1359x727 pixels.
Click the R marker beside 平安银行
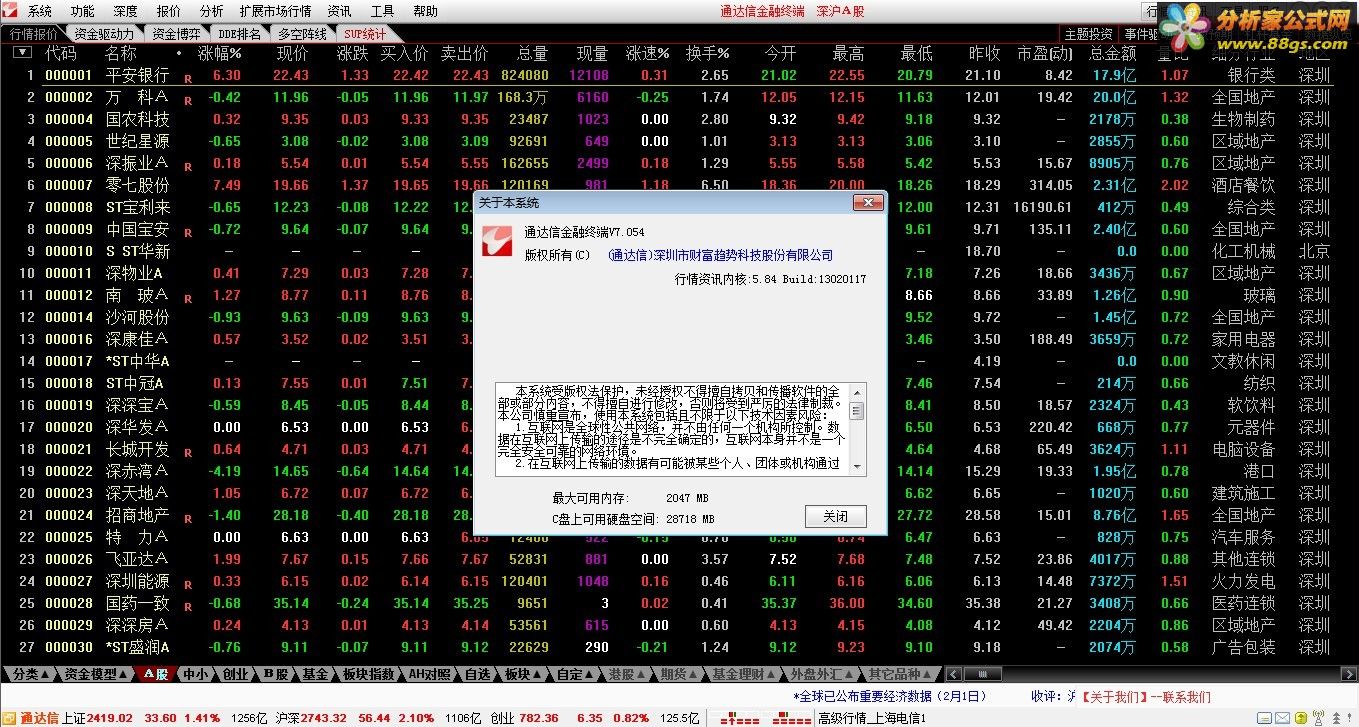pos(187,78)
